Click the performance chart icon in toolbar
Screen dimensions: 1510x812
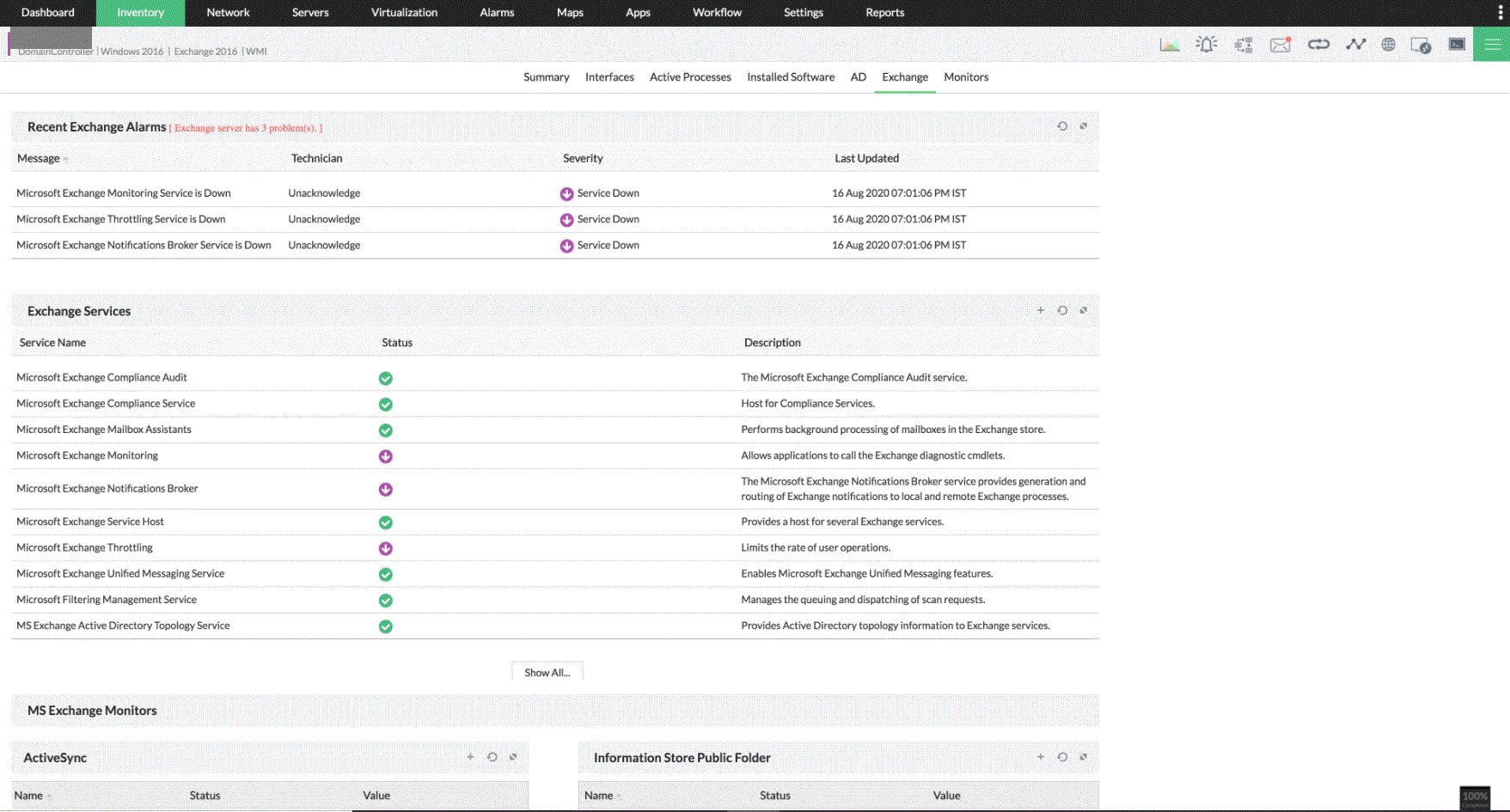point(1170,44)
